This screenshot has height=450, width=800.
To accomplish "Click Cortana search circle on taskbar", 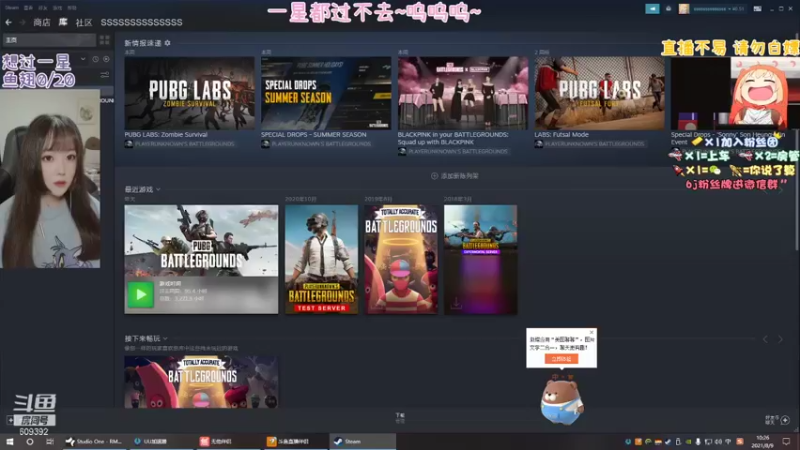I will [30, 441].
